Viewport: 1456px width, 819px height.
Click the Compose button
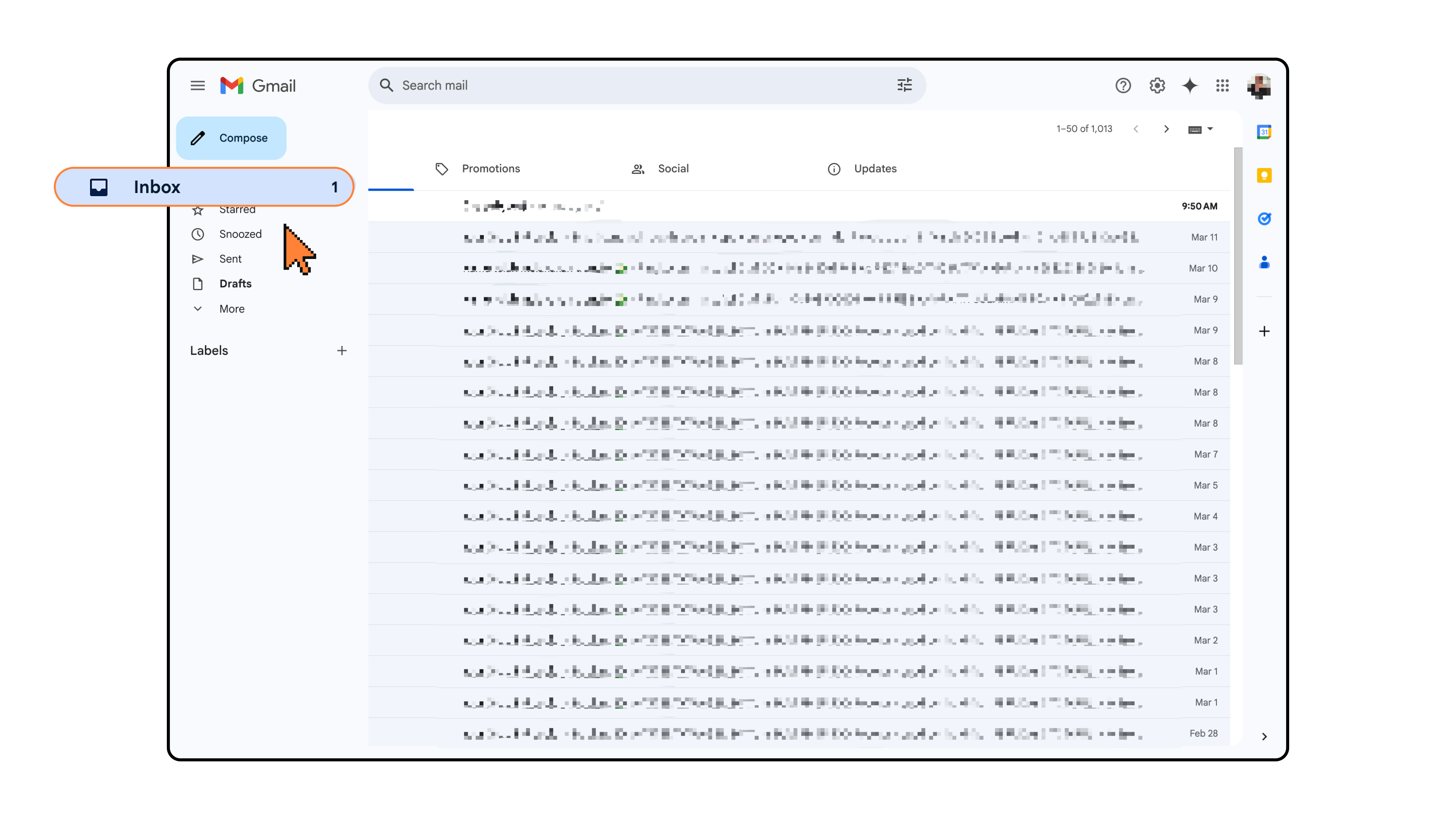[231, 138]
